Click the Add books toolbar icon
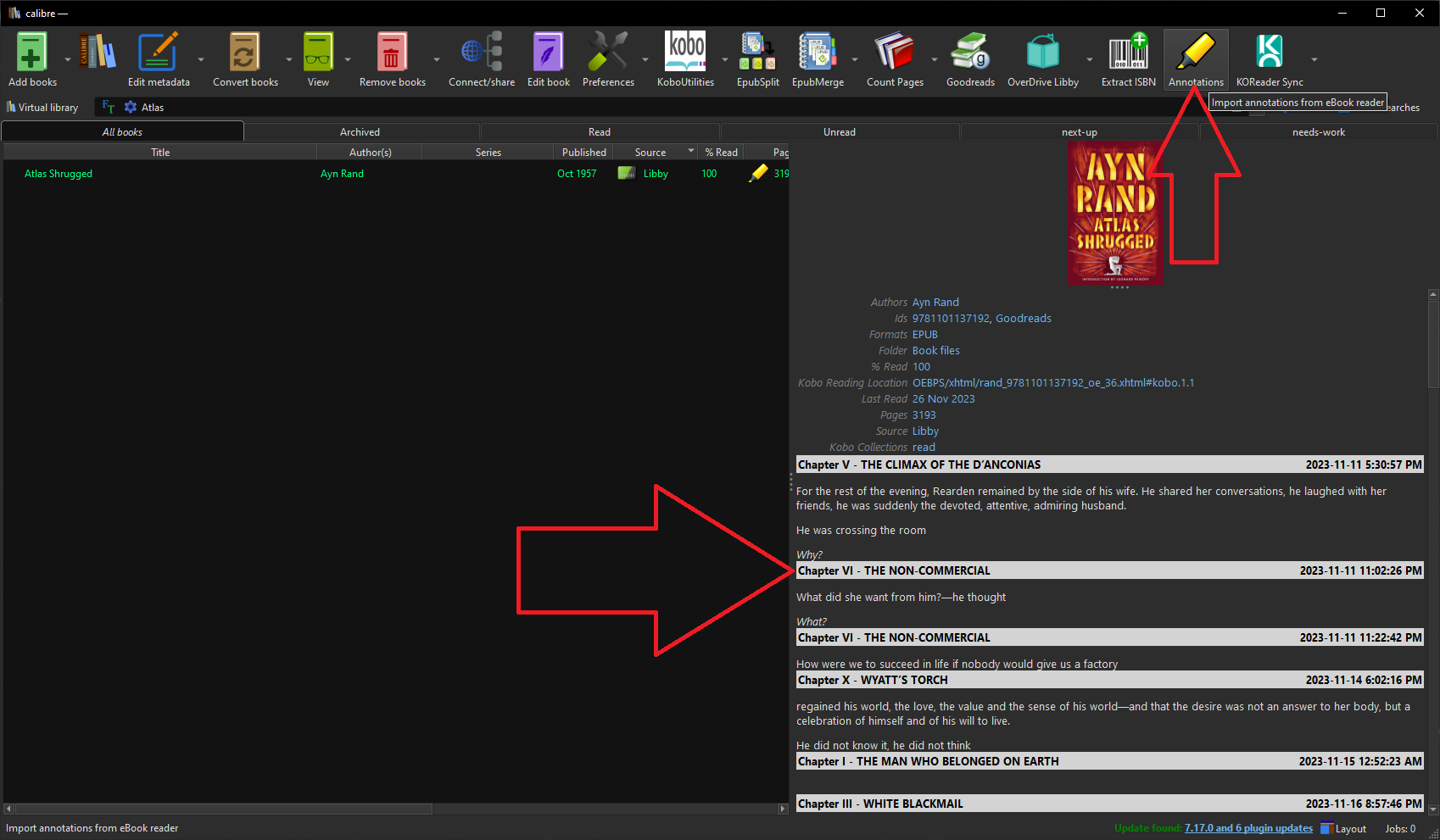1440x840 pixels. pos(31,53)
